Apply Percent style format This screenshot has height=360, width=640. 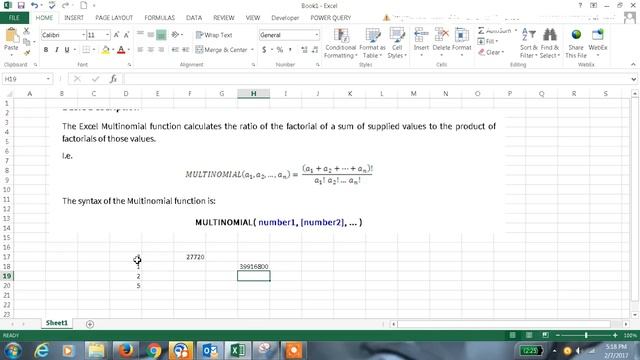[280, 50]
